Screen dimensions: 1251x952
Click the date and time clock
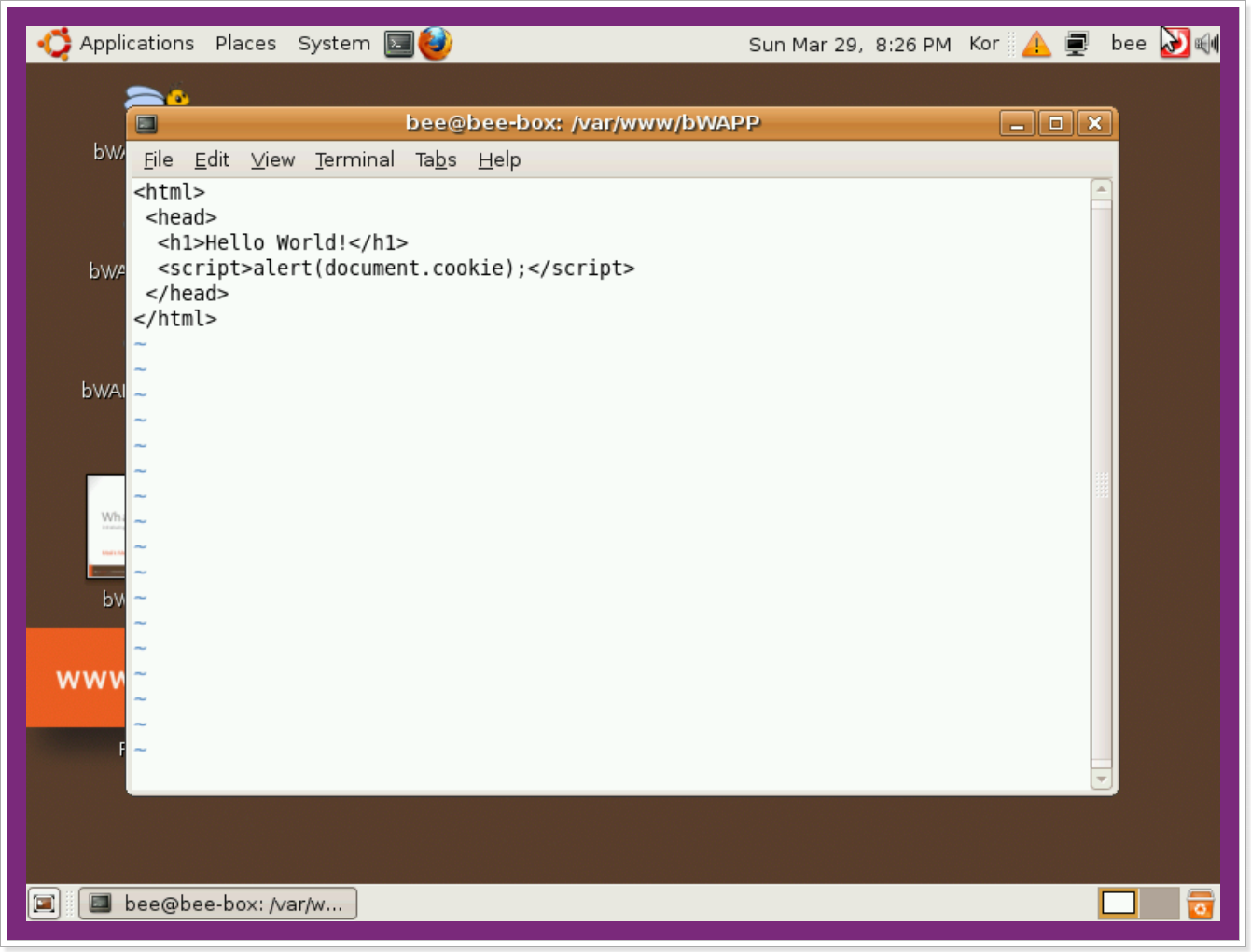[850, 44]
